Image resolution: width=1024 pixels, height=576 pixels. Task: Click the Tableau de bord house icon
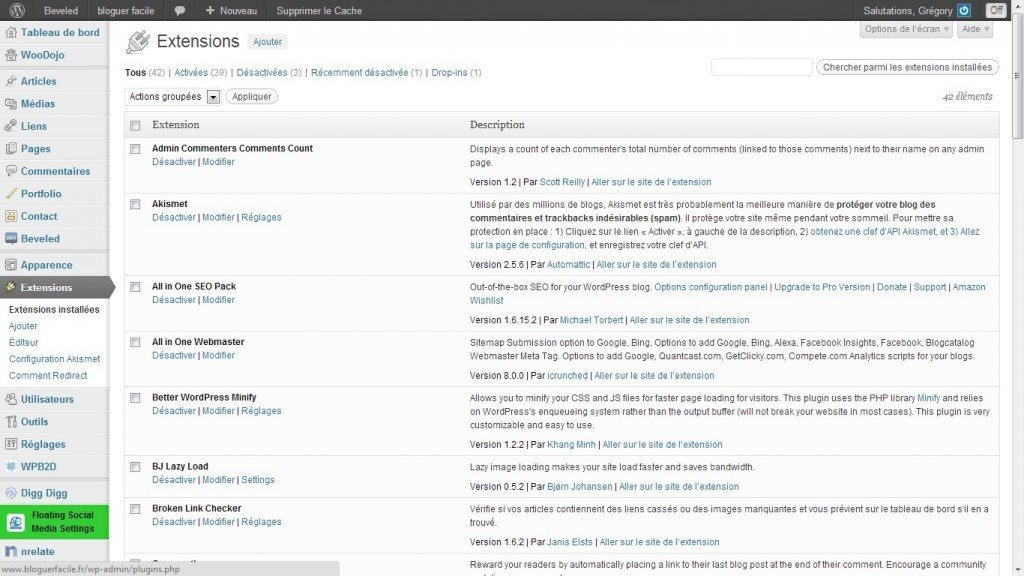11,33
